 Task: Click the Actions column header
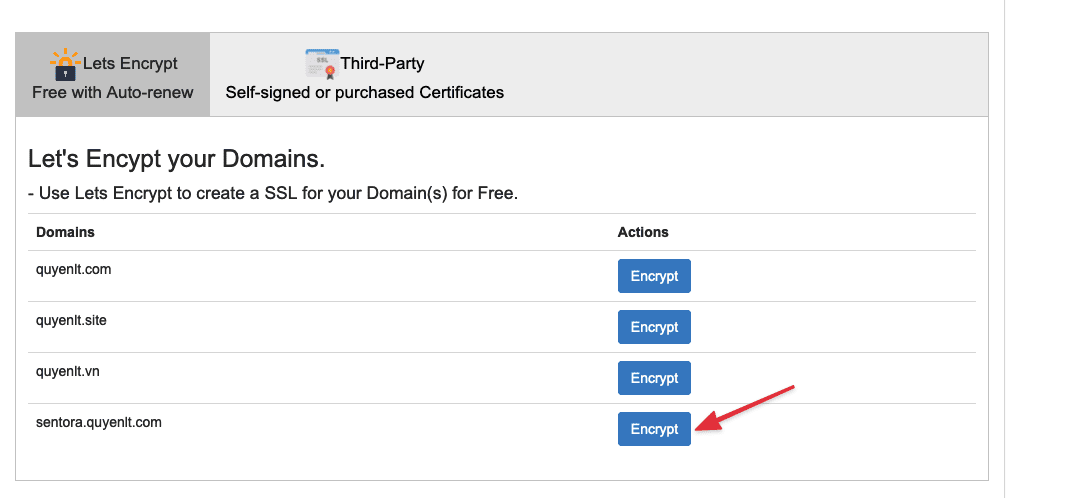[643, 232]
